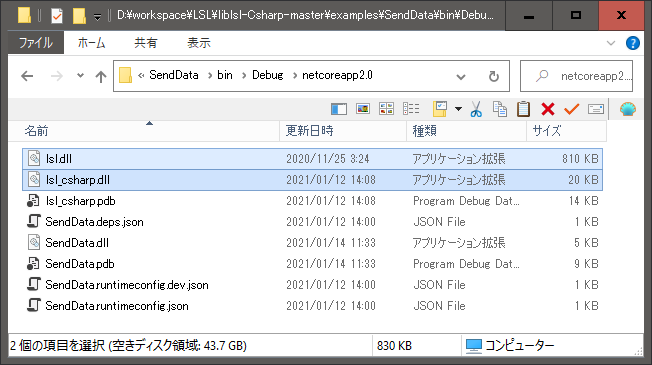Expand the folder options dropdown arrow
Image resolution: width=652 pixels, height=365 pixels.
458,109
